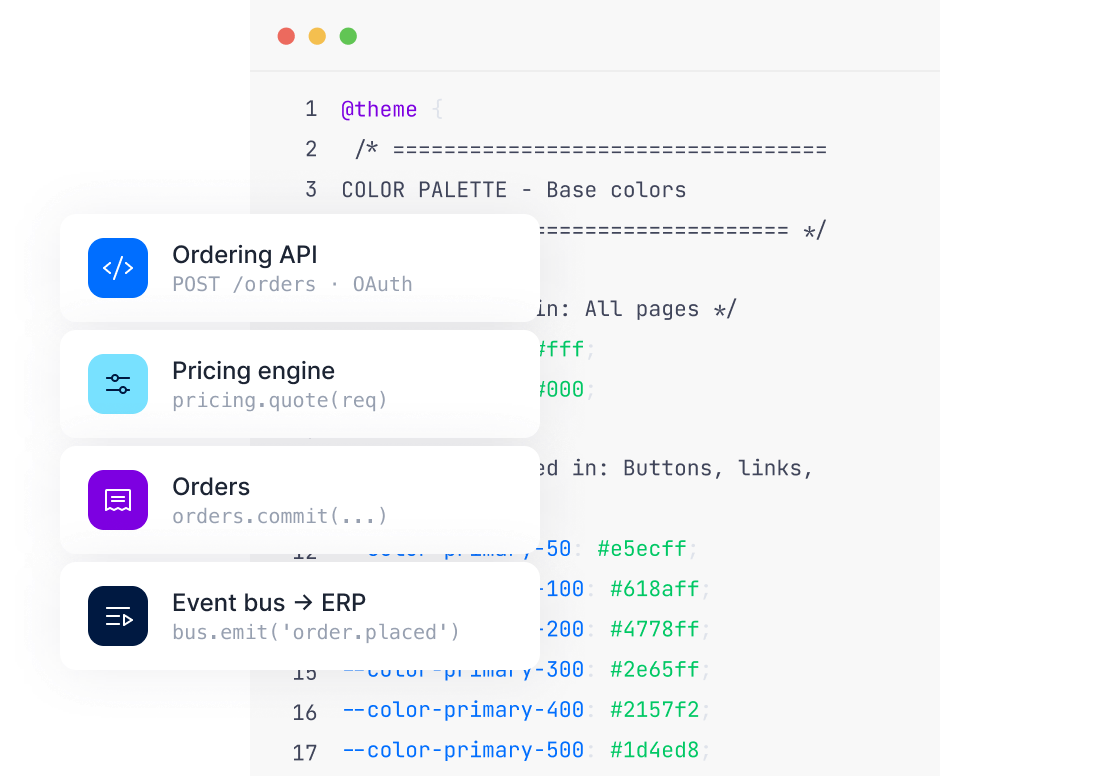1100x776 pixels.
Task: Click line number 17 in the gutter
Action: click(304, 753)
